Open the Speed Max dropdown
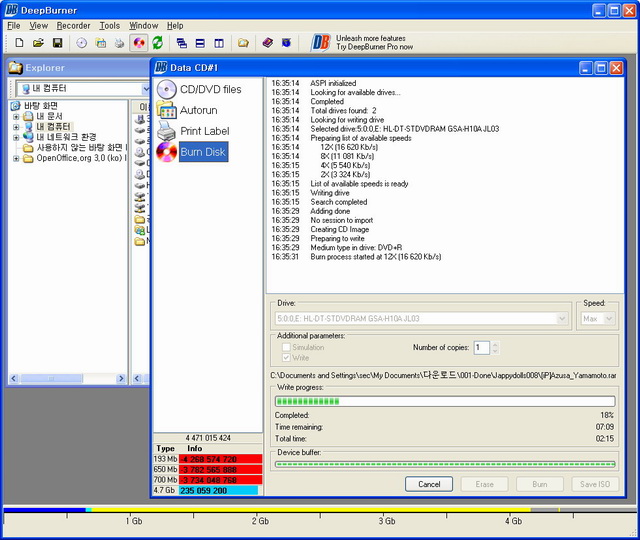The image size is (640, 540). 609,318
